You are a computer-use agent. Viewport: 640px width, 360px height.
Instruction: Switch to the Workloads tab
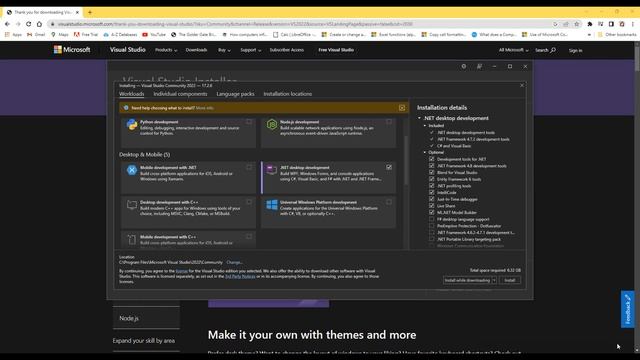tap(131, 94)
